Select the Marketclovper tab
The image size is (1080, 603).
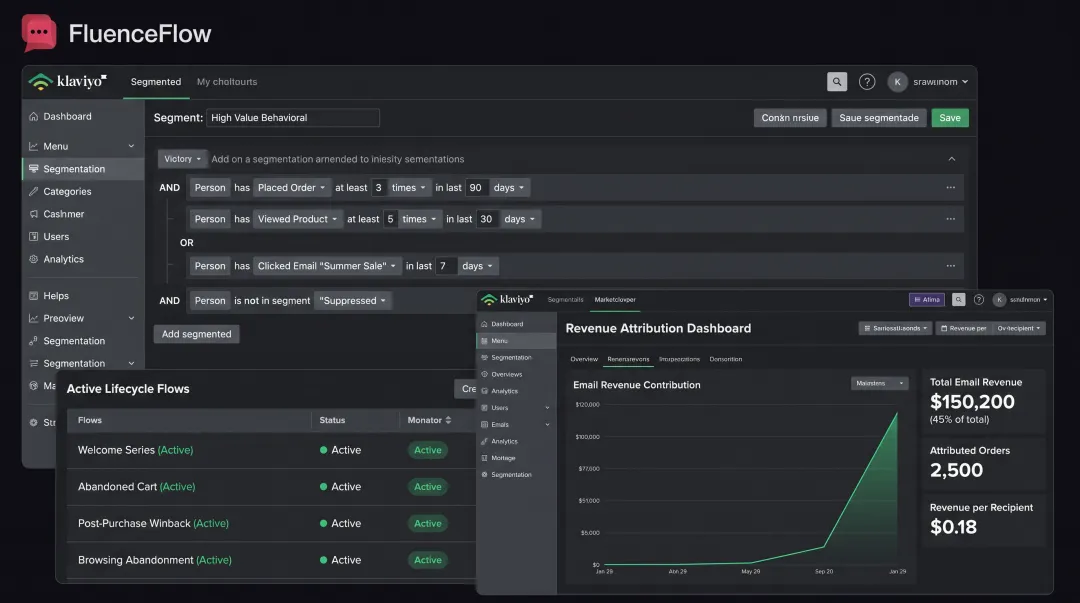[615, 300]
